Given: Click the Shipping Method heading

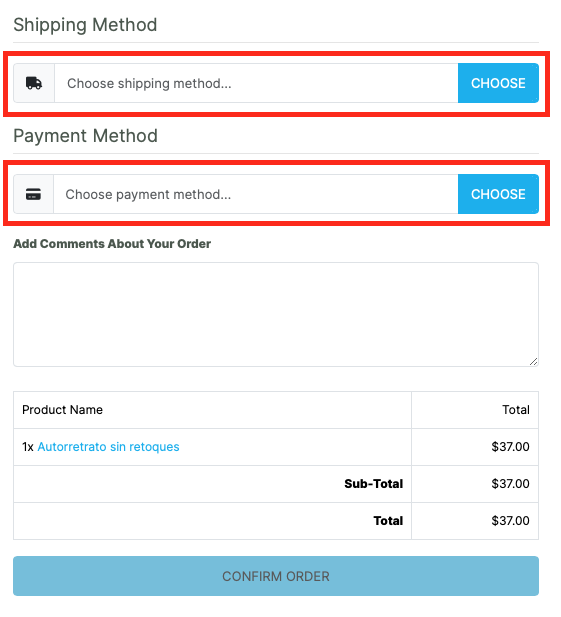Looking at the screenshot, I should [x=85, y=25].
